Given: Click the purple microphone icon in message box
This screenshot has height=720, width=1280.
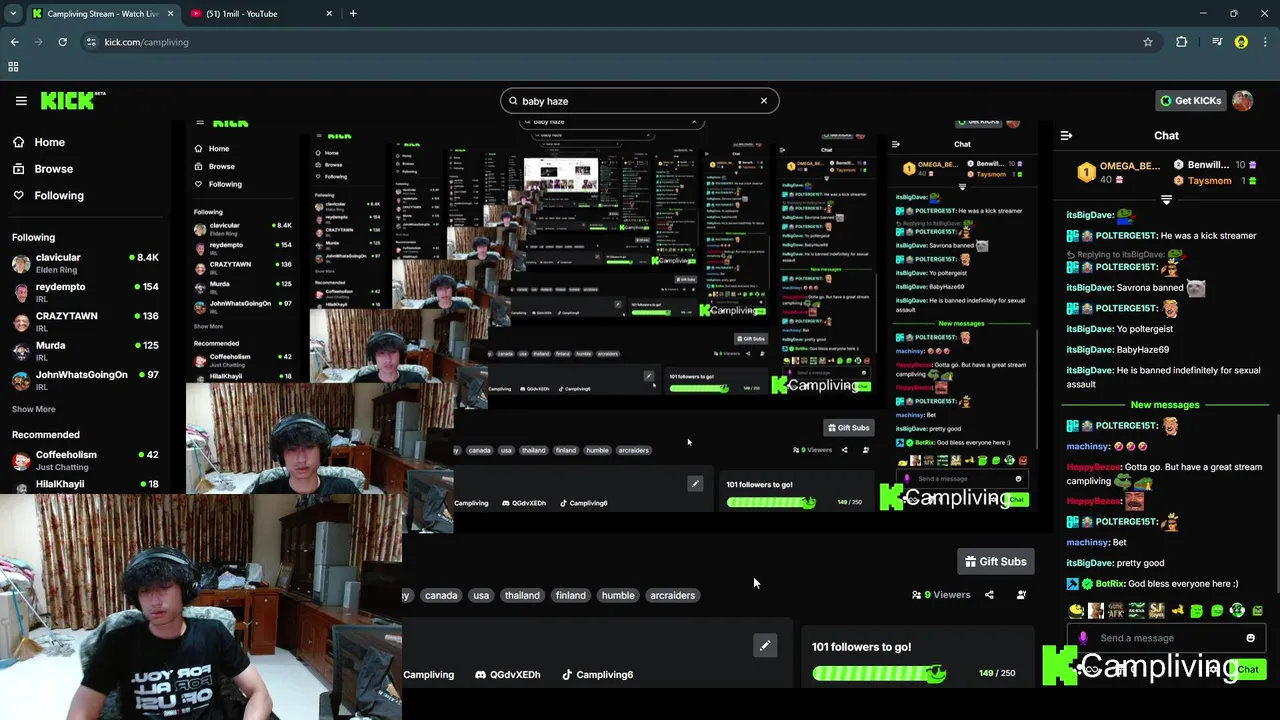Looking at the screenshot, I should (1083, 638).
